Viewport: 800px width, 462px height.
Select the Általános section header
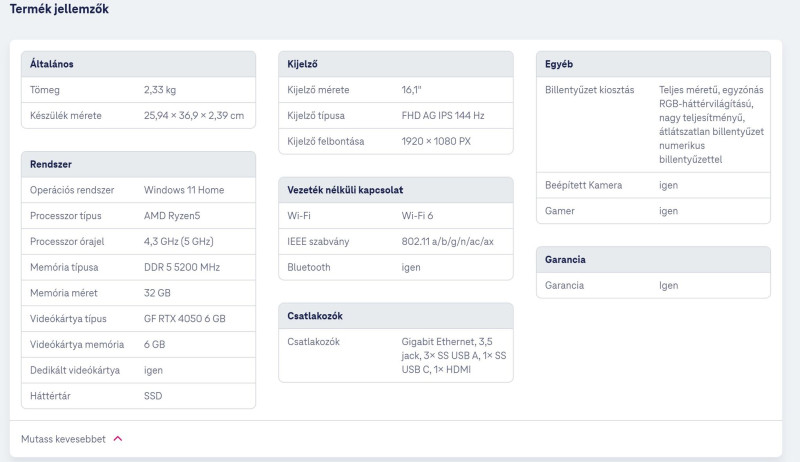click(x=138, y=64)
